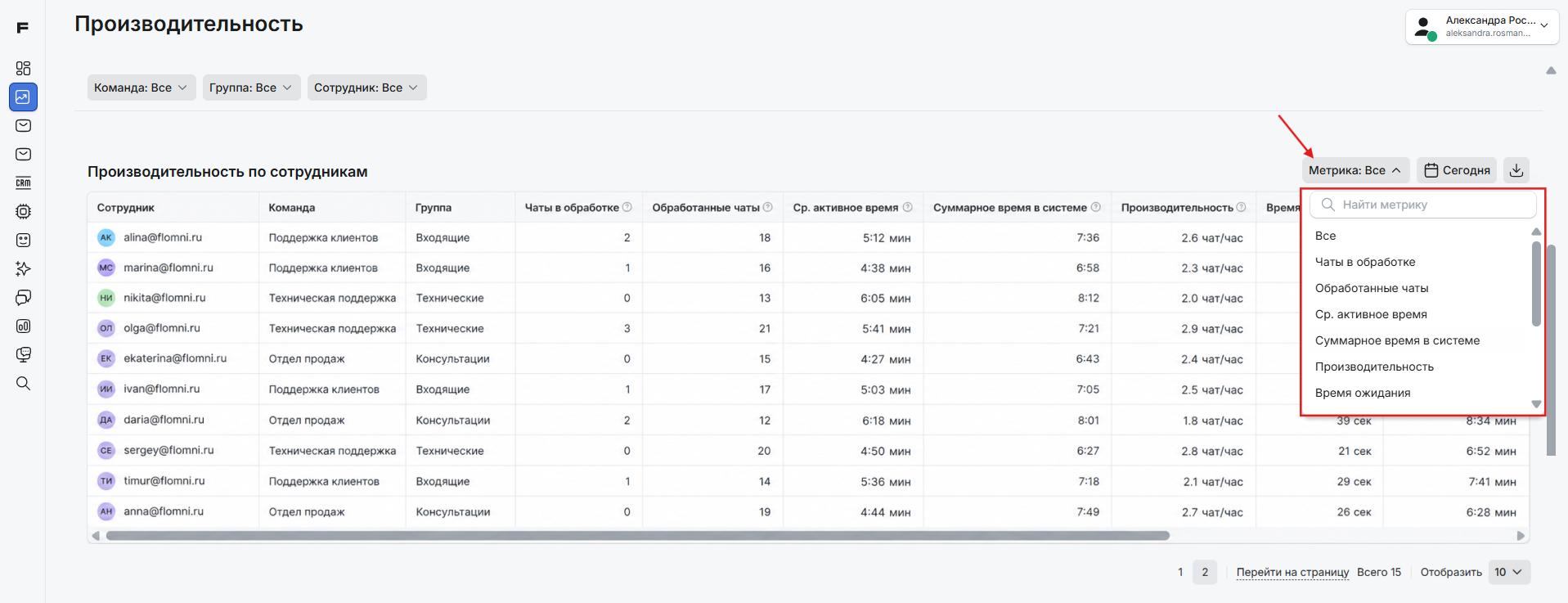Click the search magnifier sidebar icon
The width and height of the screenshot is (1568, 603).
[23, 383]
